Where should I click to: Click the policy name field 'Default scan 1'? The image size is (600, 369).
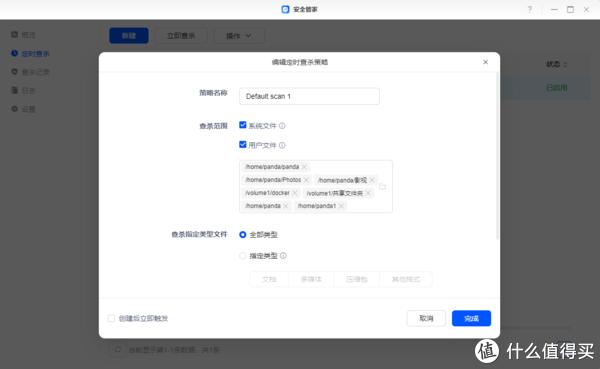[309, 96]
